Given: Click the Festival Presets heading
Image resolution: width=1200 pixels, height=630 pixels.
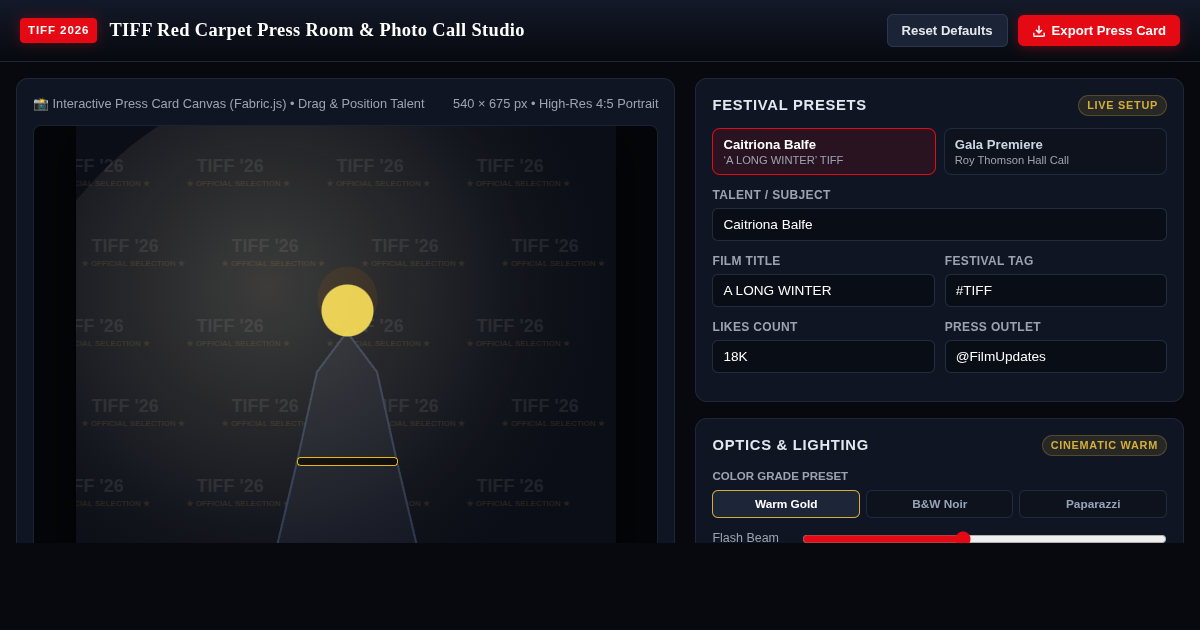Looking at the screenshot, I should click(789, 105).
